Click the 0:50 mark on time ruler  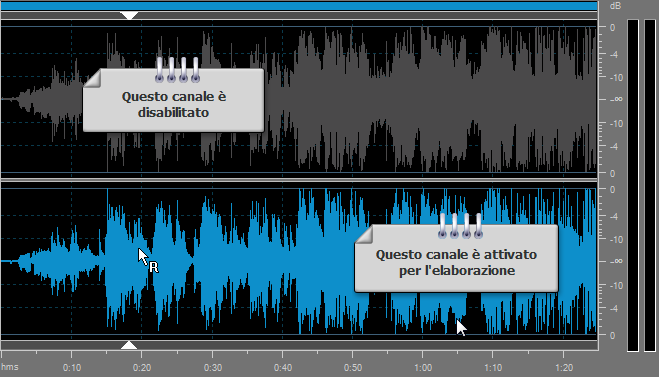click(353, 368)
